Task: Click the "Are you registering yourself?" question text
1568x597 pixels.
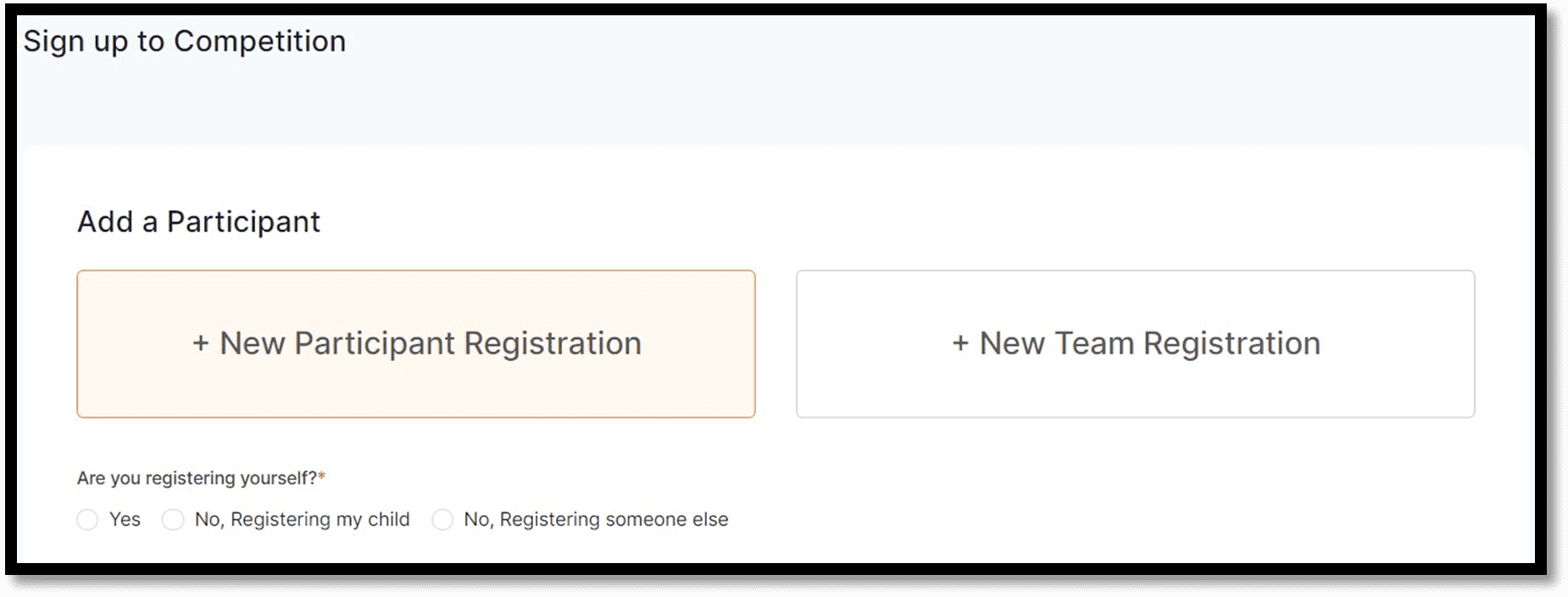Action: point(197,478)
